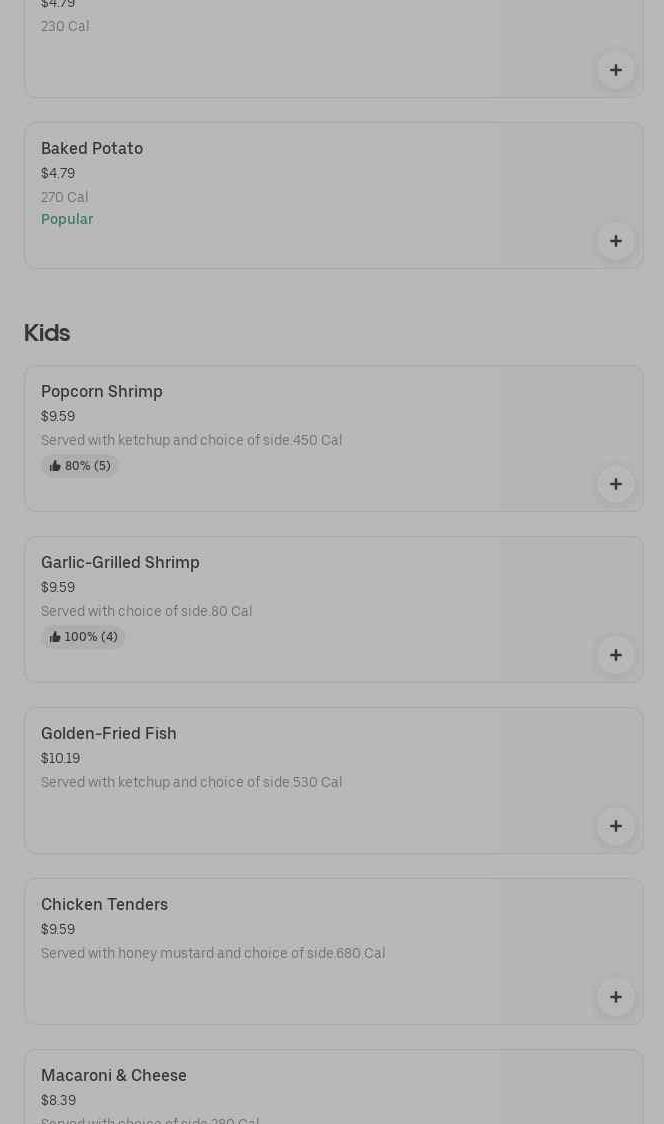Add Golden-Fried Fish via plus icon
The height and width of the screenshot is (1124, 664).
[x=616, y=826]
